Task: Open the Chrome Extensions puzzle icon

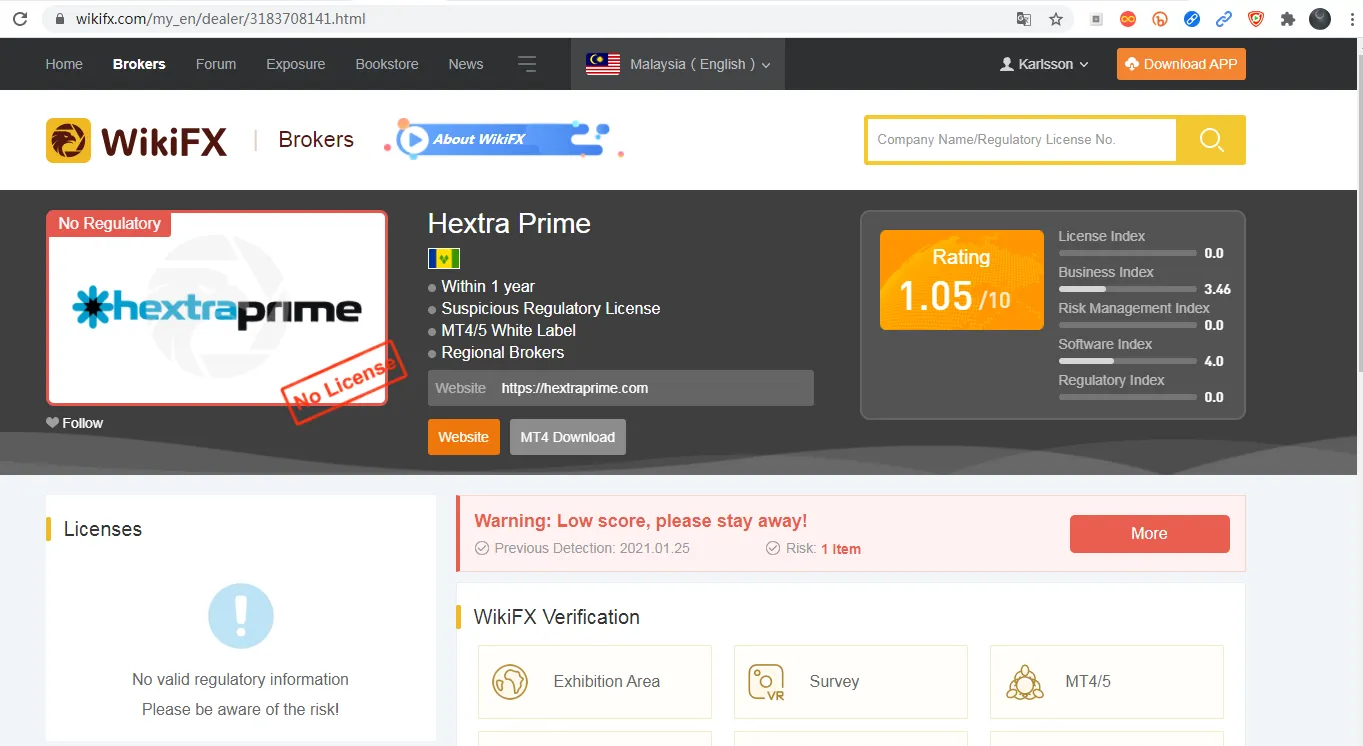Action: 1288,19
